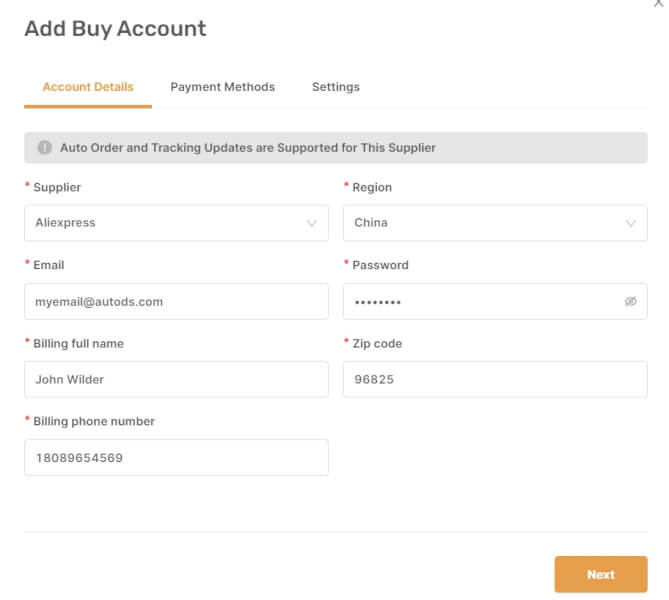Switch to the Payment Methods tab
This screenshot has height=600, width=669.
pos(222,87)
